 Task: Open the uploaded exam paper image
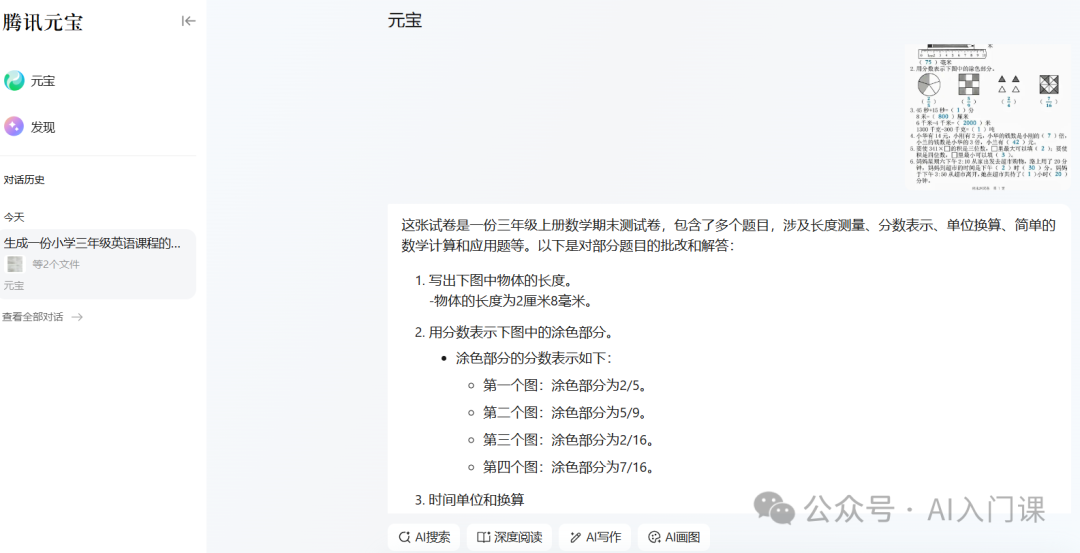point(988,117)
